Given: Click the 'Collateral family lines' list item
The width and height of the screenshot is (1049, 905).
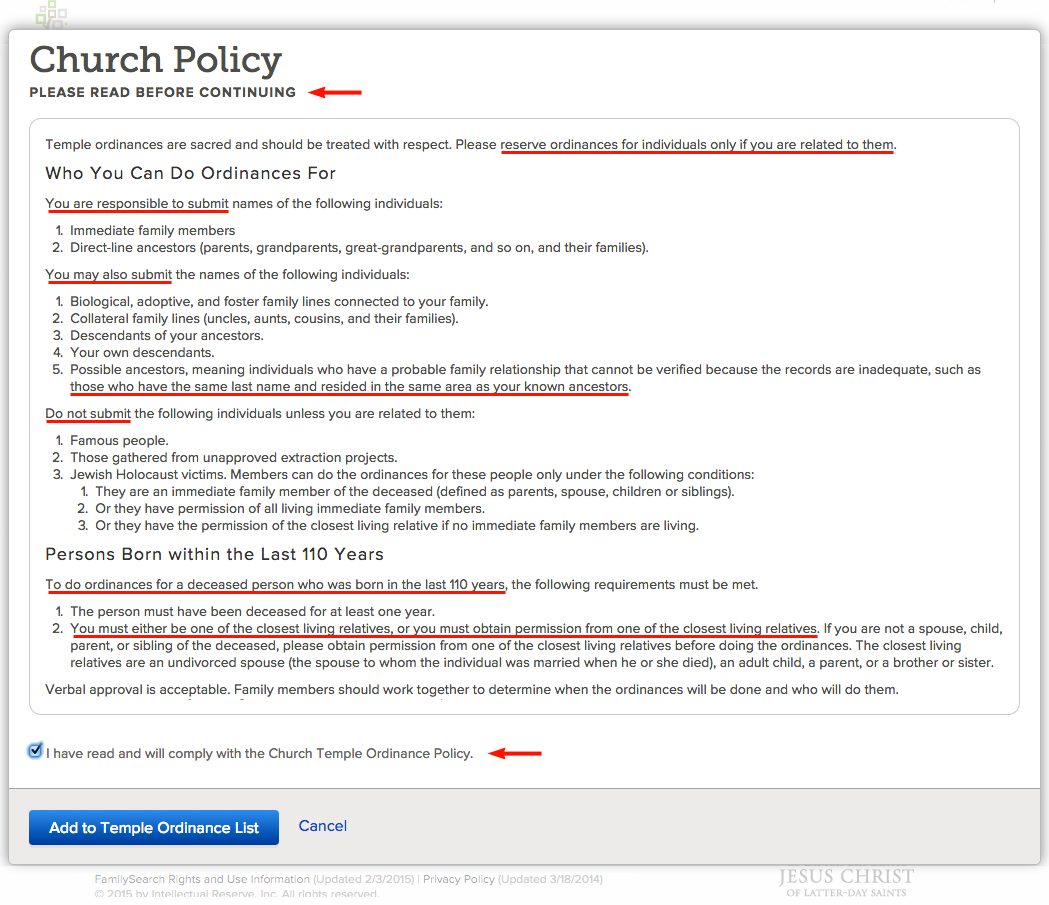Looking at the screenshot, I should pos(264,318).
